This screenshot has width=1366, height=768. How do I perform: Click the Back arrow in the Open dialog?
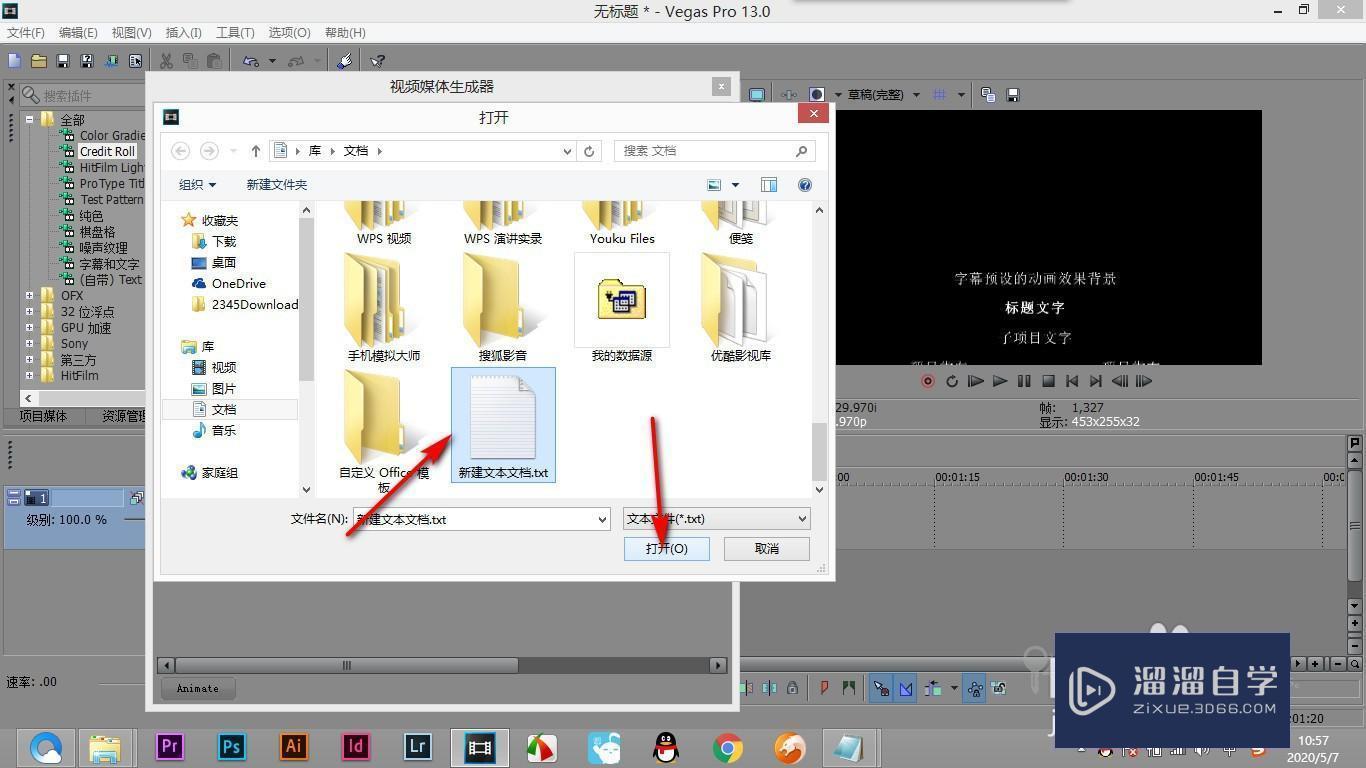tap(181, 151)
